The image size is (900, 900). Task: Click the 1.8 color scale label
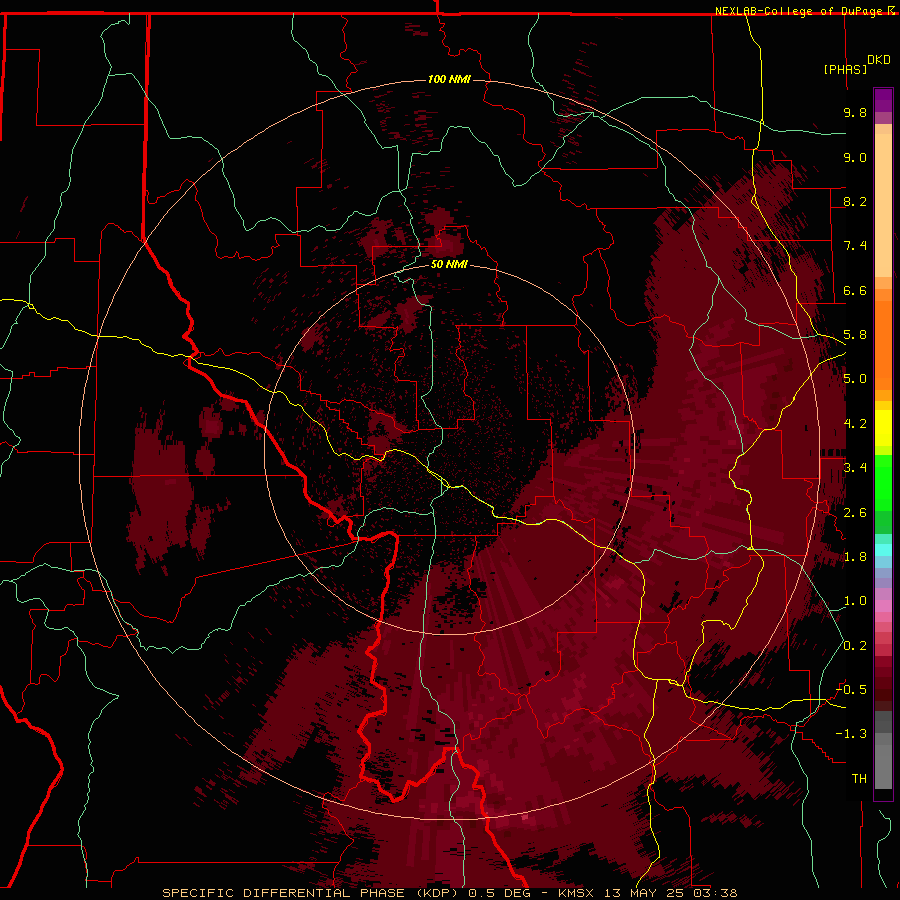[855, 557]
